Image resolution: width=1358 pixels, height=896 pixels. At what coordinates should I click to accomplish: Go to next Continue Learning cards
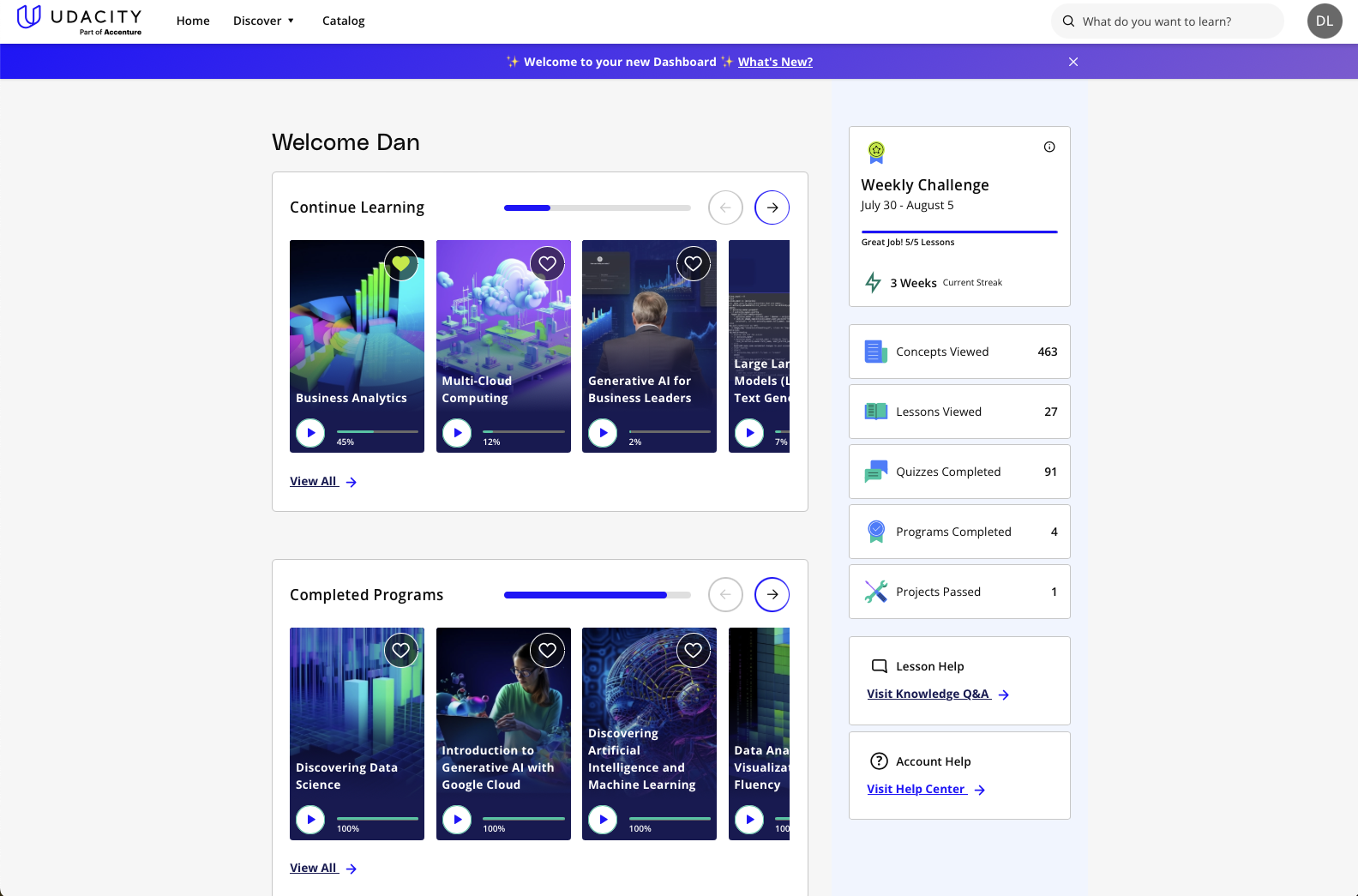pos(772,207)
